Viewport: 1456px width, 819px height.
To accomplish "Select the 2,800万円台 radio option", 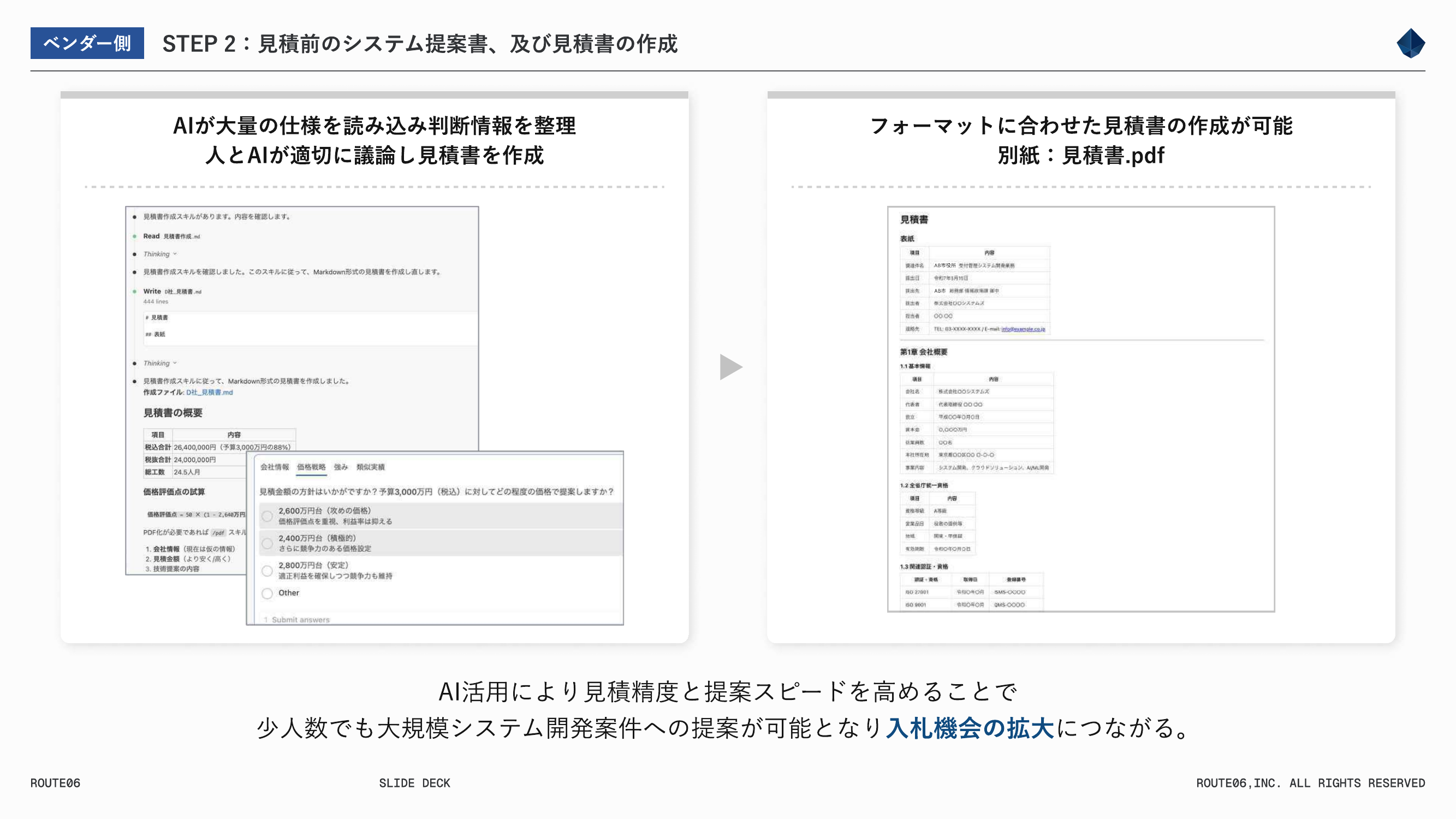I will (x=268, y=571).
